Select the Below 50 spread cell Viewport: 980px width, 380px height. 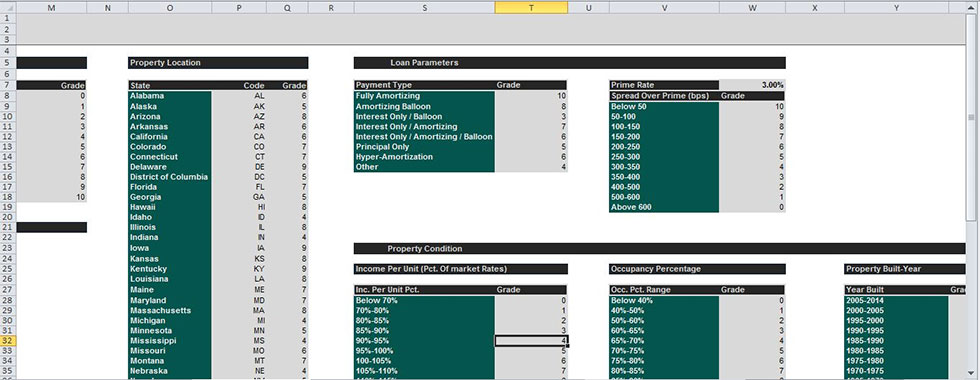click(664, 106)
